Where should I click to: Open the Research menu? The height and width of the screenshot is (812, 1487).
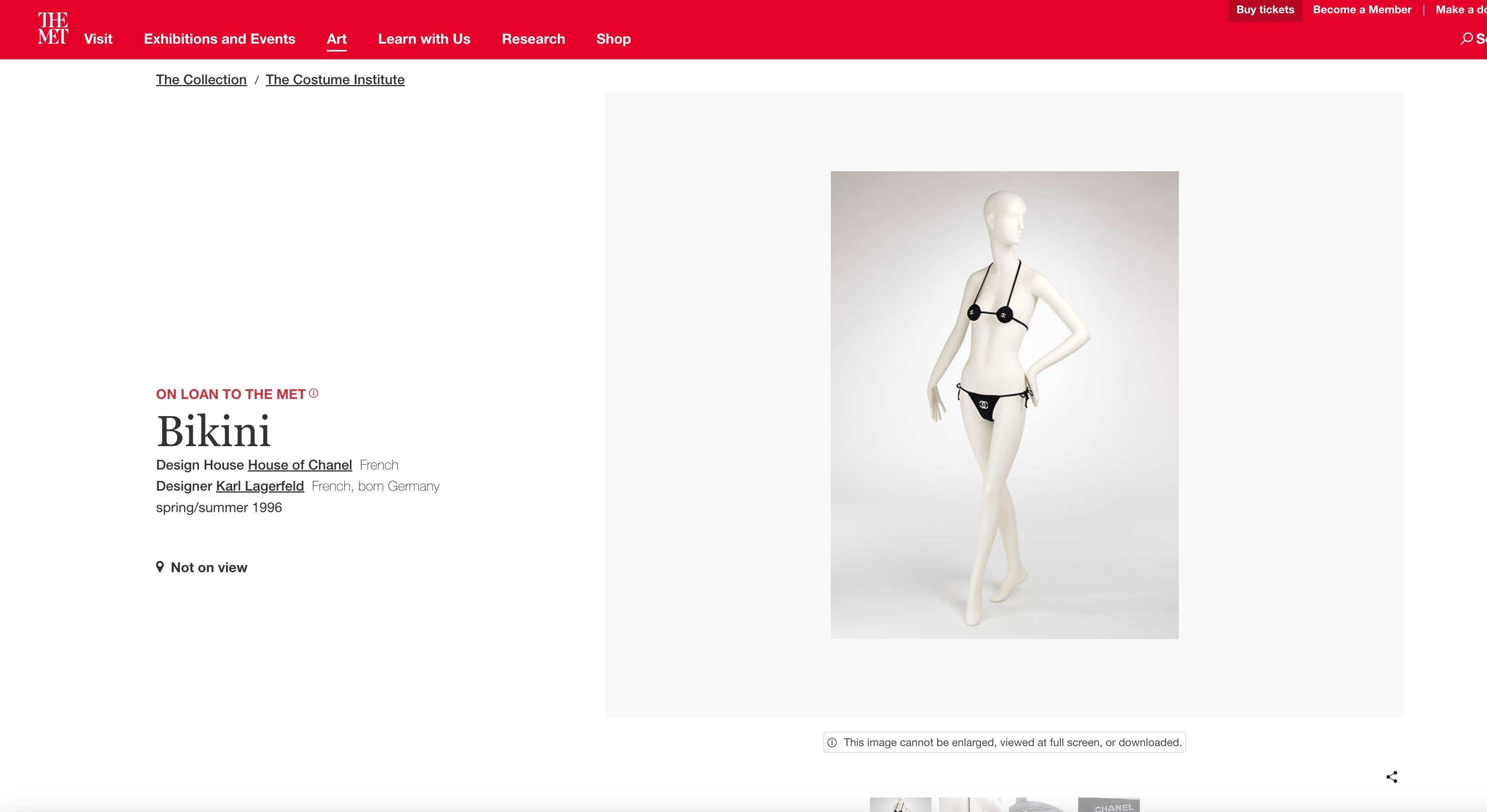pos(533,39)
